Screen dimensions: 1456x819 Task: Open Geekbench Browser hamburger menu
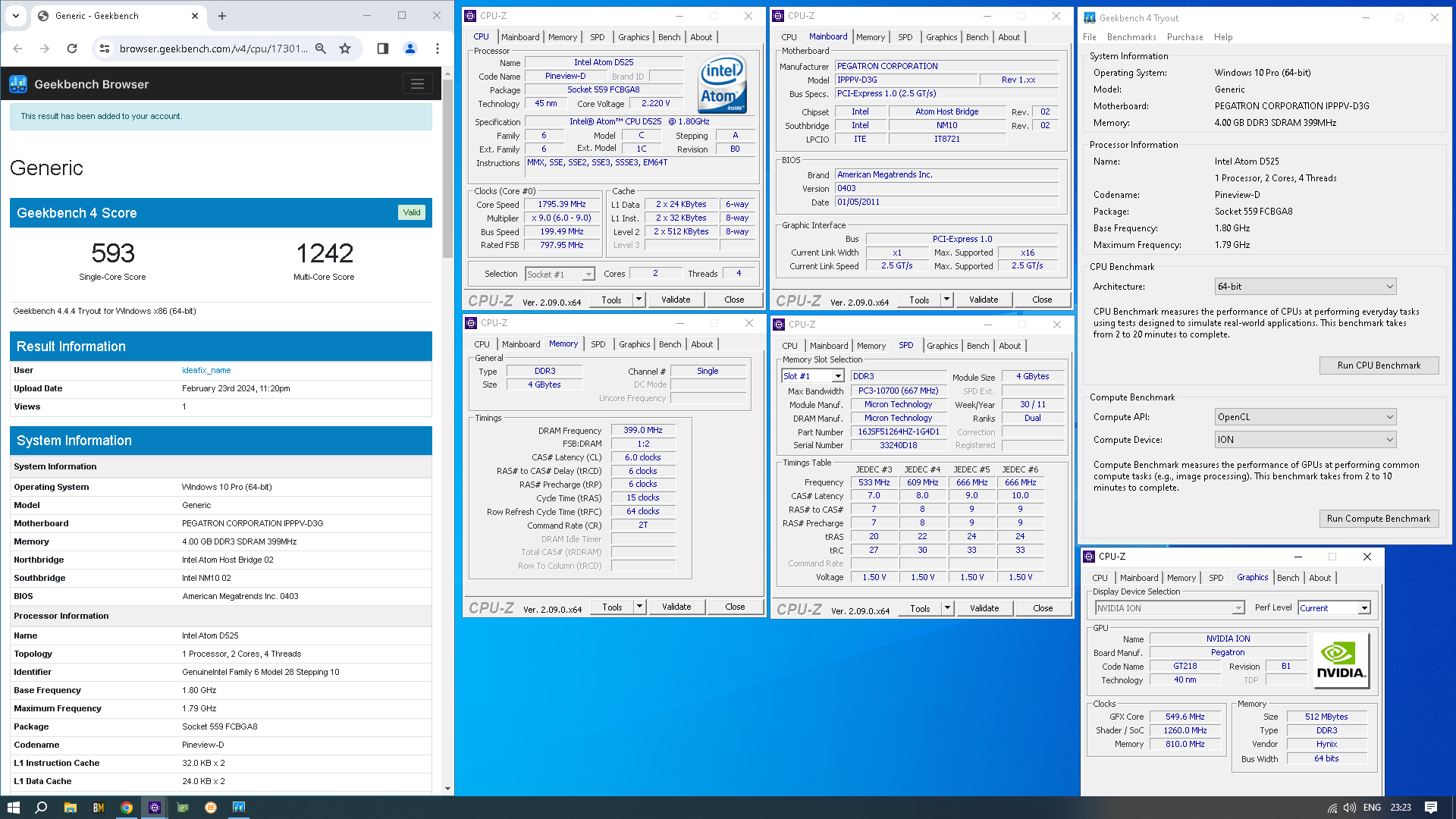pyautogui.click(x=417, y=84)
